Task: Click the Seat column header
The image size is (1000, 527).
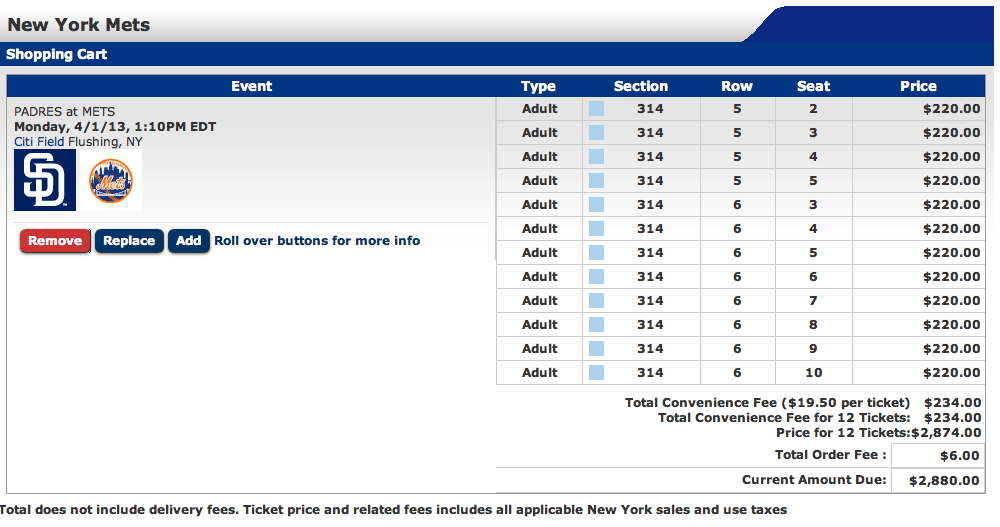Action: click(x=813, y=86)
